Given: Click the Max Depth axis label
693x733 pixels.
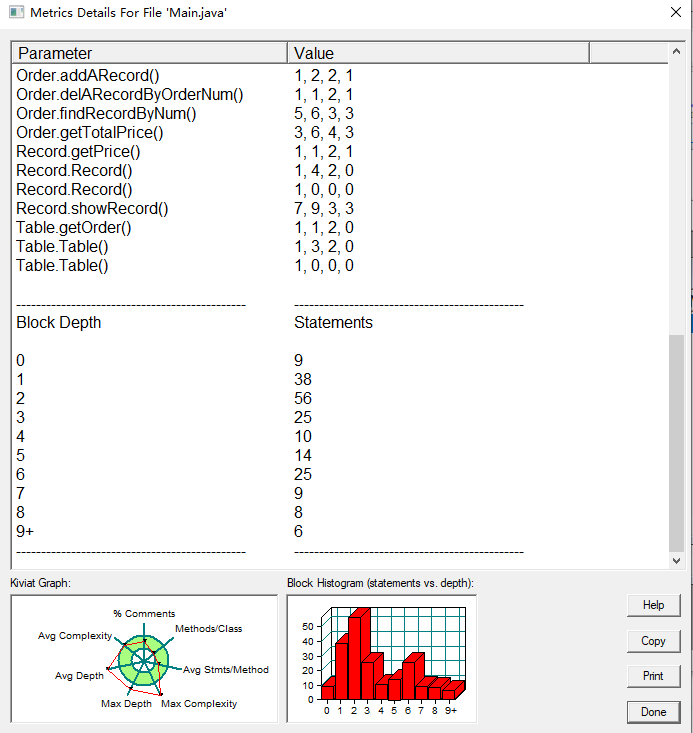Looking at the screenshot, I should tap(126, 704).
